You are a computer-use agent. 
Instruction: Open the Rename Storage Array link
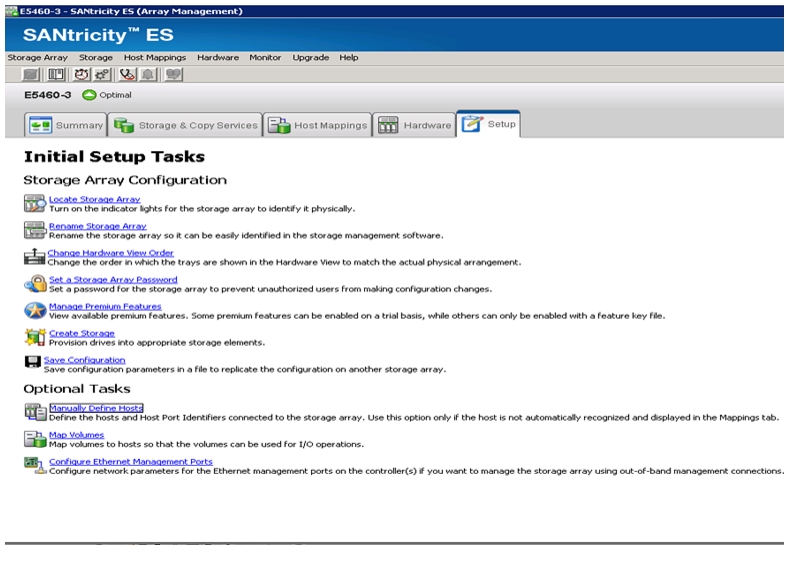tap(98, 226)
